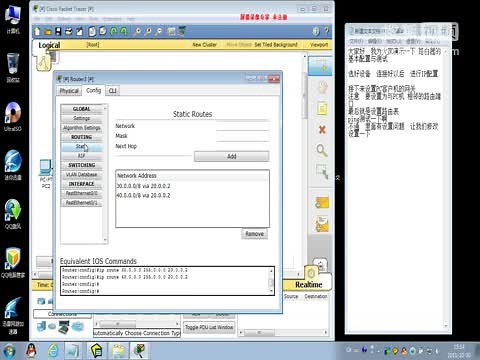Screen dimensions: 480x360
Task: Choose the Move Layout hand tool
Action: click(322, 88)
